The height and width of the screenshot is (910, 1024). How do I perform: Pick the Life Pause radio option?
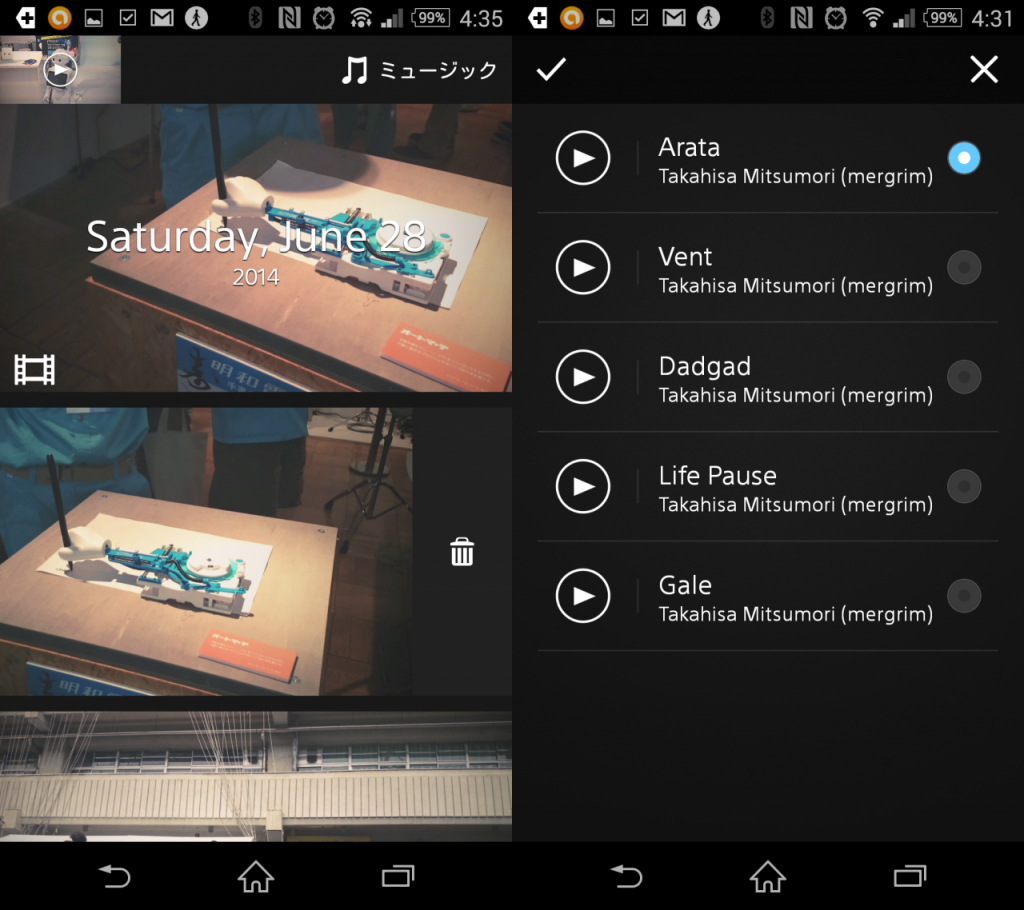tap(964, 486)
